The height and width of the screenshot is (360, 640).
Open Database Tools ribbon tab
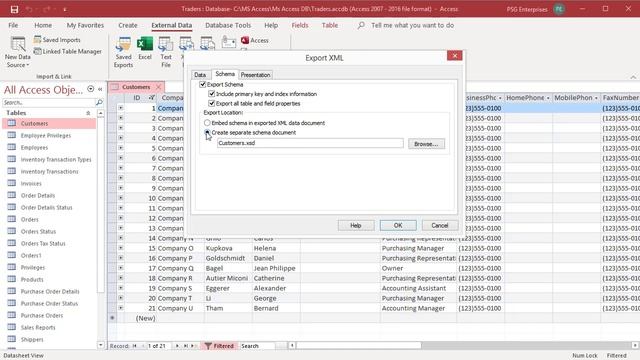point(228,25)
